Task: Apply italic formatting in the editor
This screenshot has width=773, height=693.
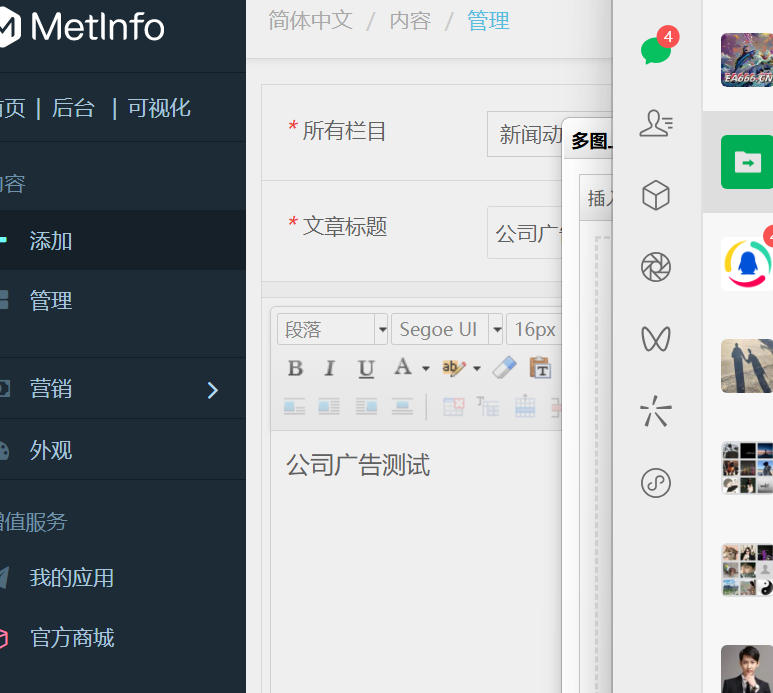Action: pyautogui.click(x=330, y=368)
